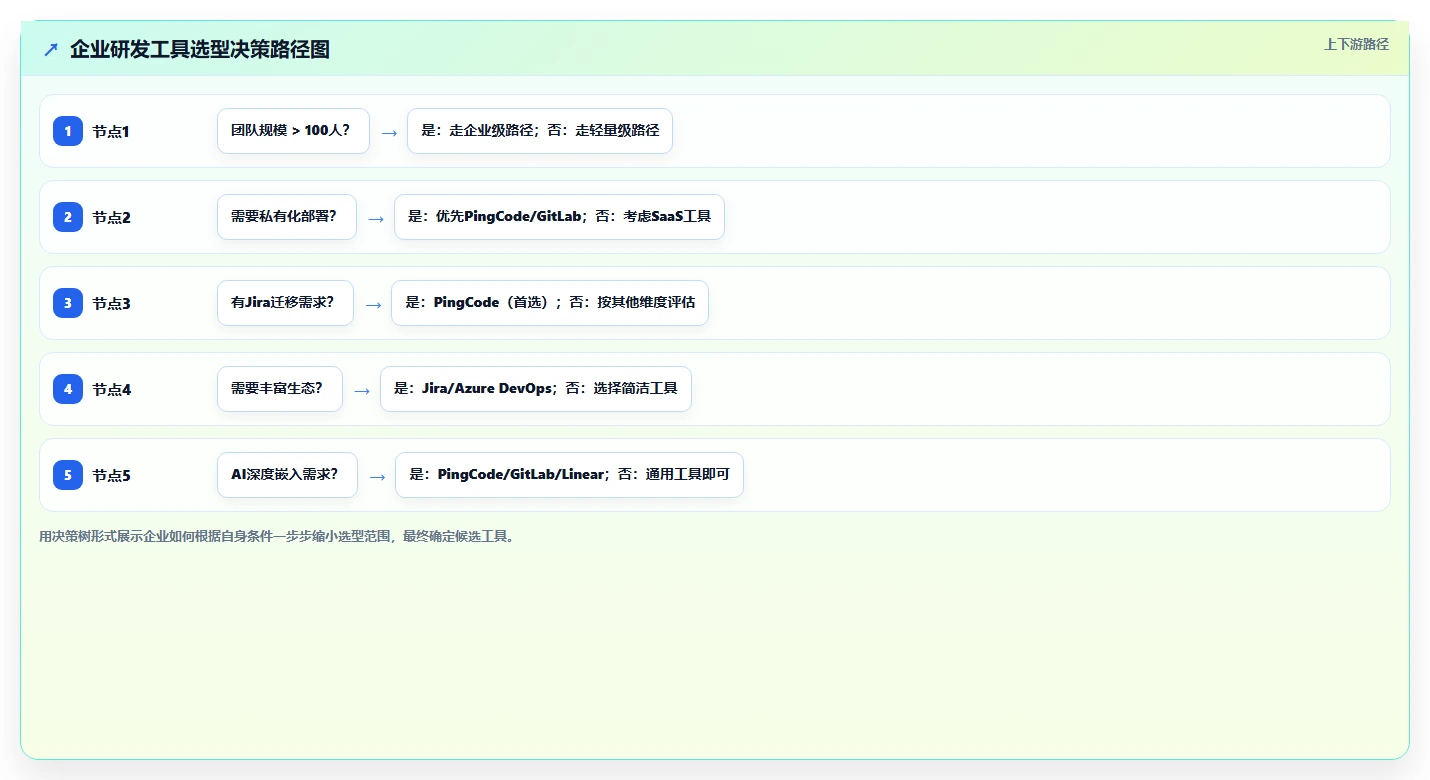Select the 团队规模 > 100人？ question box

point(293,131)
